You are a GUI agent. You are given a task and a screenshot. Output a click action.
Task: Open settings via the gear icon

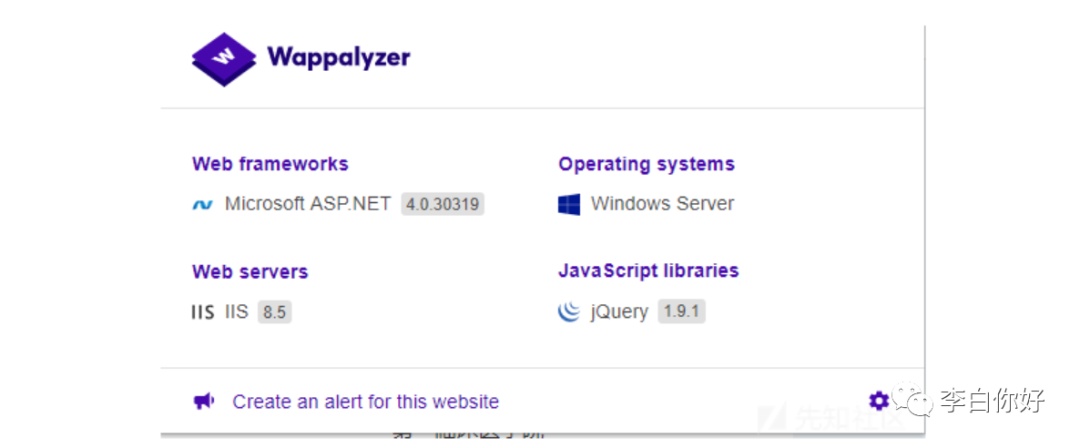878,400
